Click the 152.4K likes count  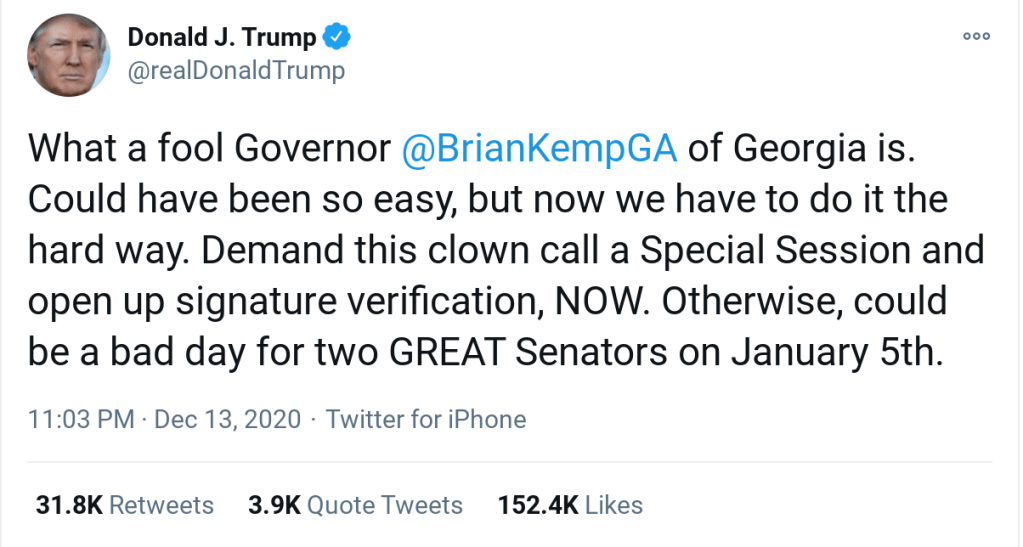[x=537, y=505]
